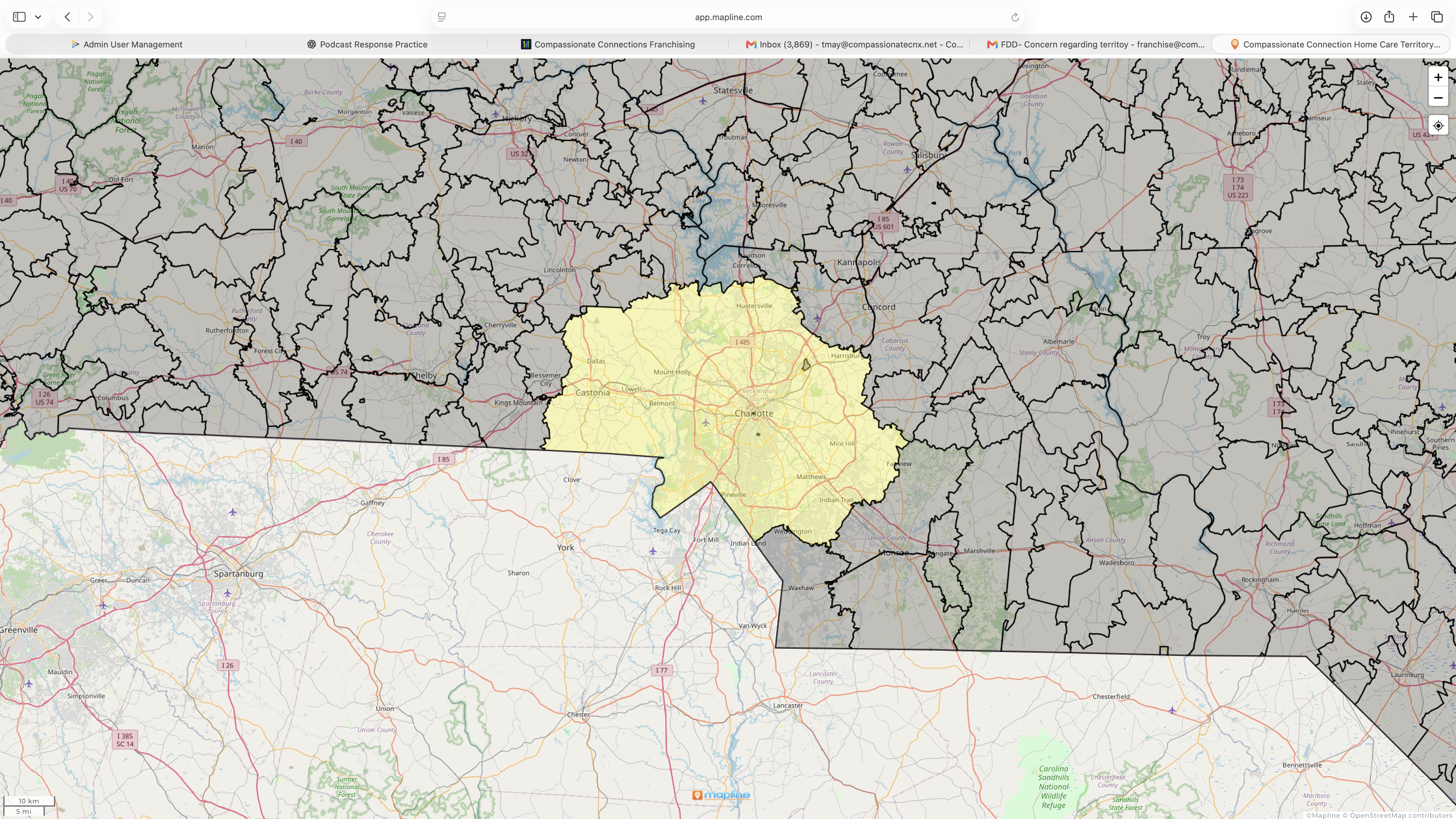Click the Wadesboro map label
This screenshot has width=1456, height=819.
(1116, 562)
